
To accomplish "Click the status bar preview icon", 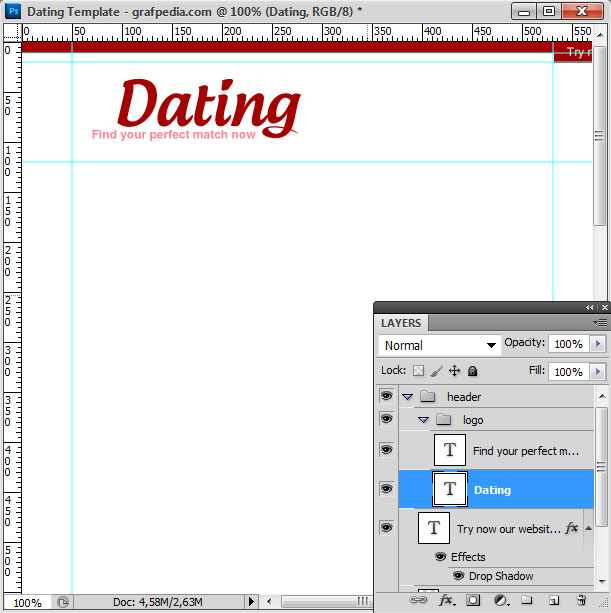I will [63, 602].
